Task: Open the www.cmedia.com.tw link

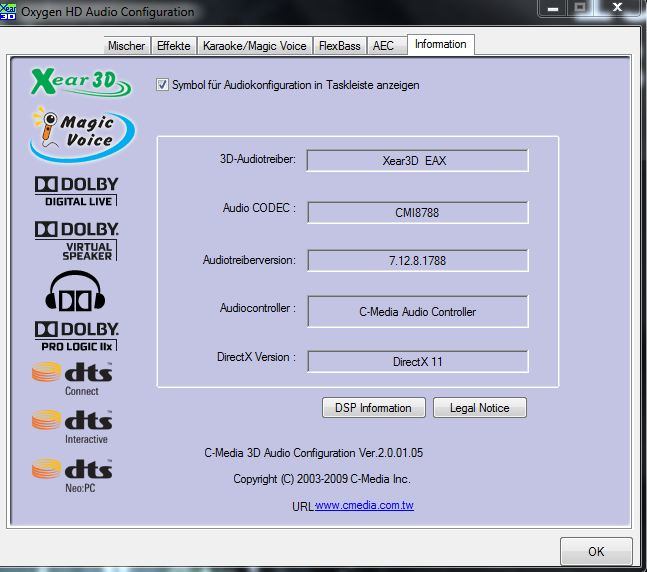Action: click(x=364, y=505)
